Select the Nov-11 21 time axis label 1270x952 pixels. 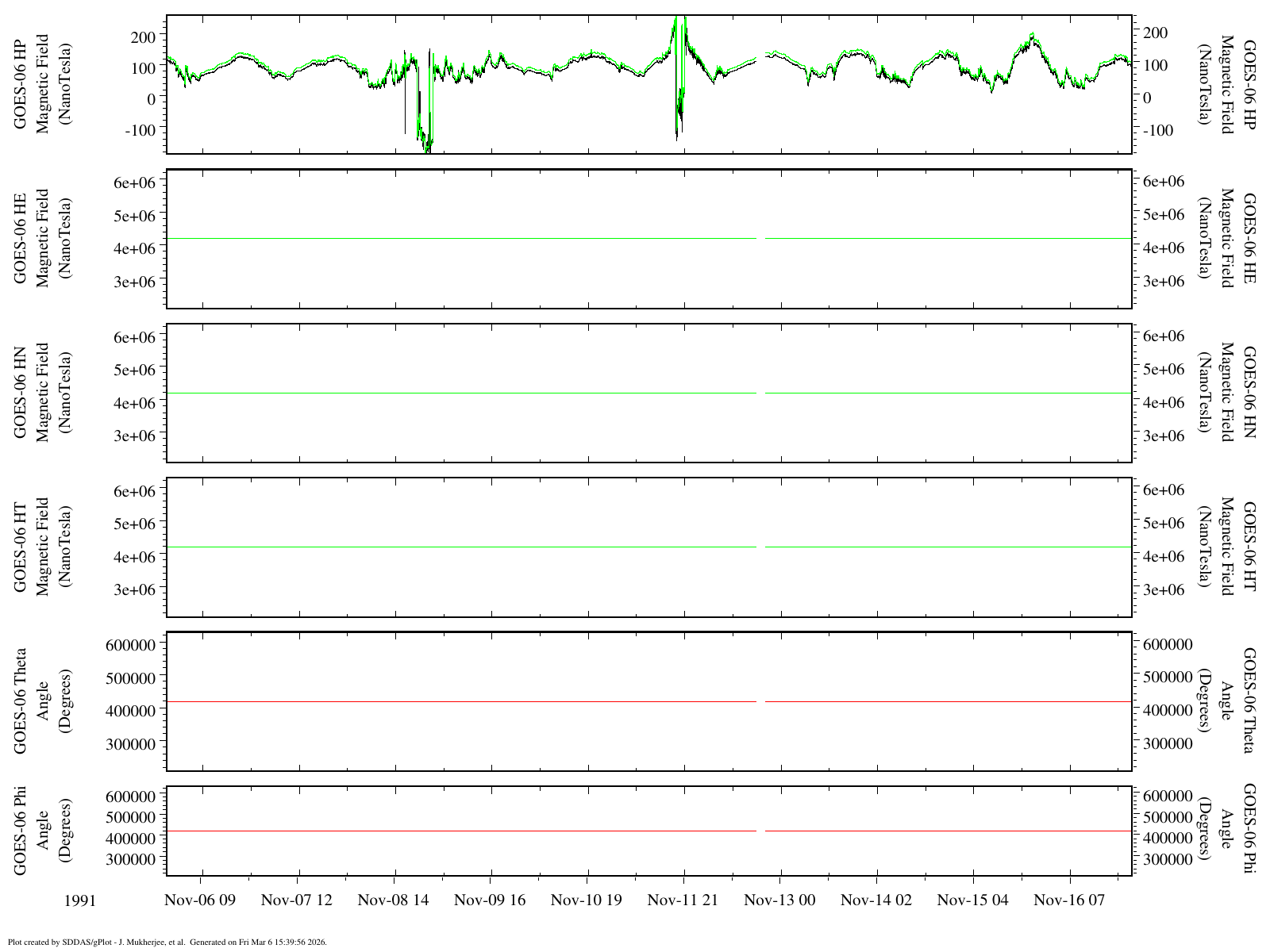[x=683, y=900]
